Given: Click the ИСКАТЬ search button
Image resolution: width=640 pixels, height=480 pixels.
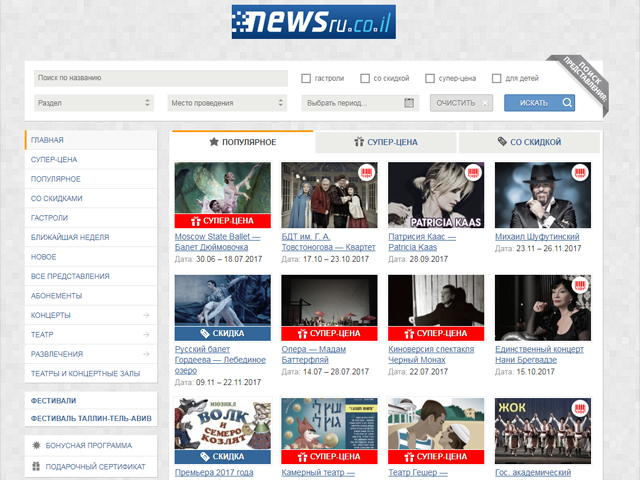Looking at the screenshot, I should [x=539, y=103].
